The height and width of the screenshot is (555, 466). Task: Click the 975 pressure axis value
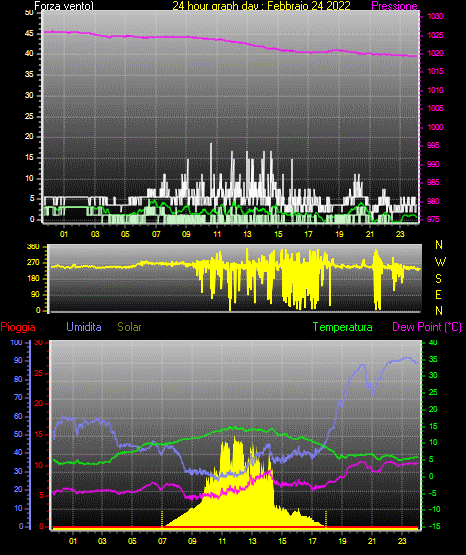tap(433, 219)
